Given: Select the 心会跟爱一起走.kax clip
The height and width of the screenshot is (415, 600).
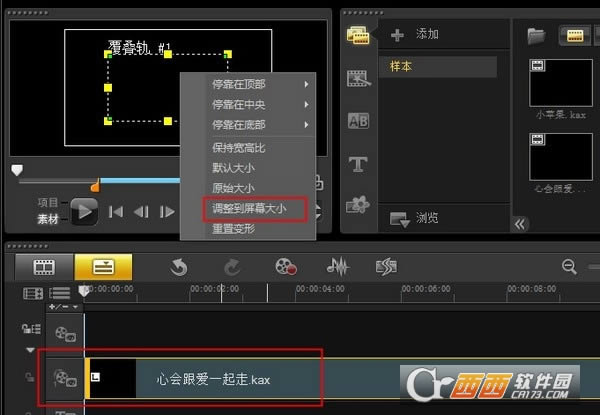Looking at the screenshot, I should [342, 378].
